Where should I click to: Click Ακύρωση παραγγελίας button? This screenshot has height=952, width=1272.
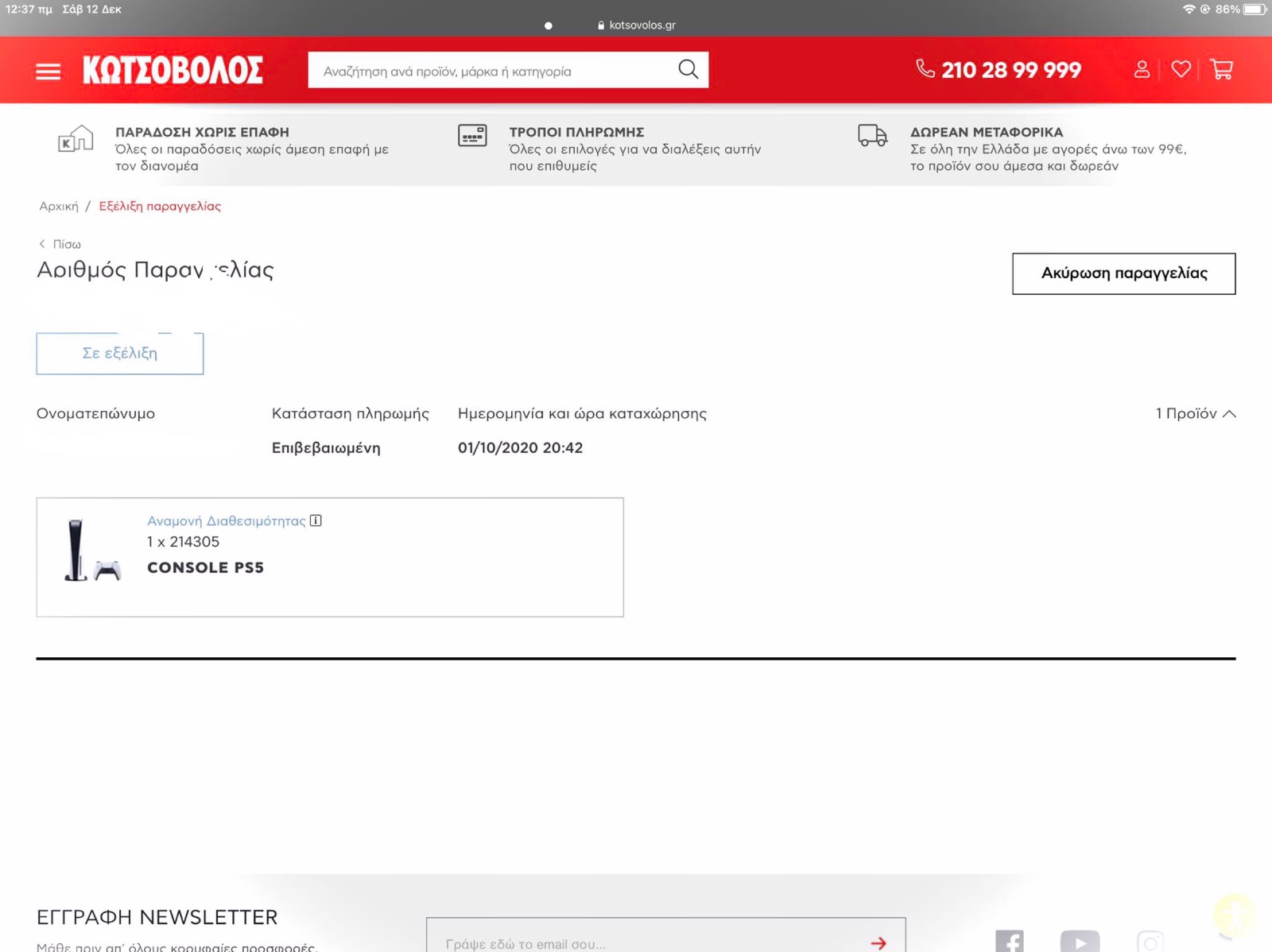click(x=1123, y=273)
